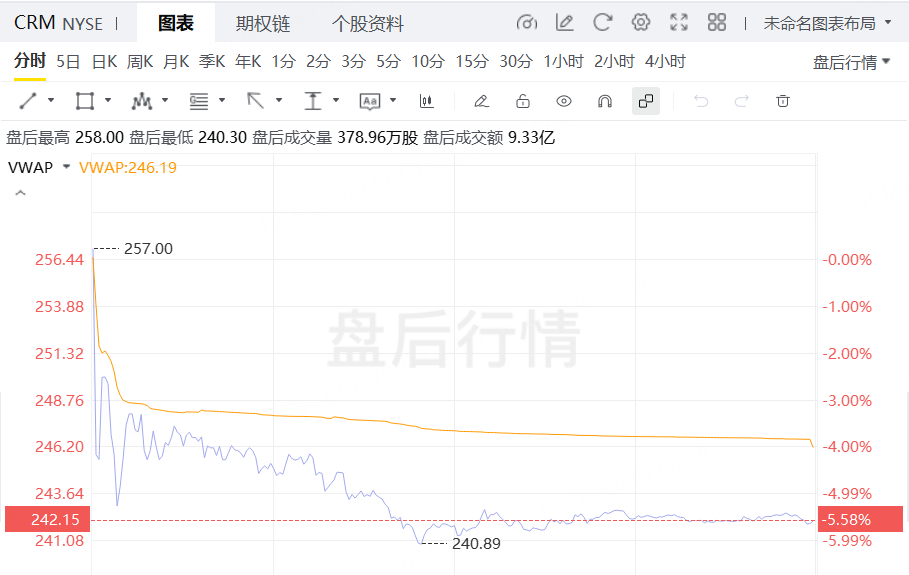Enter fullscreen chart mode

coord(679,22)
